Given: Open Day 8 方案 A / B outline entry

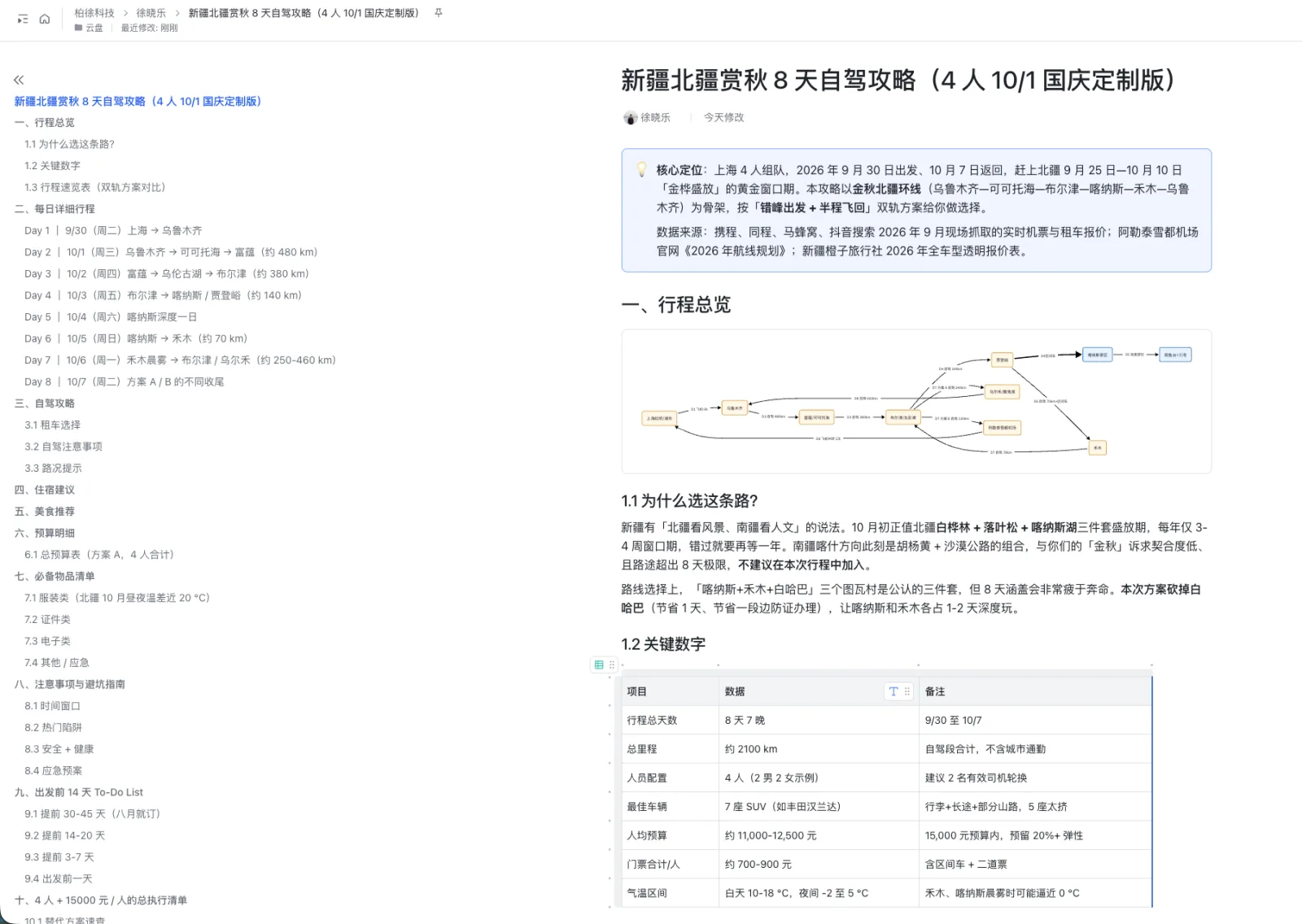Looking at the screenshot, I should (124, 382).
